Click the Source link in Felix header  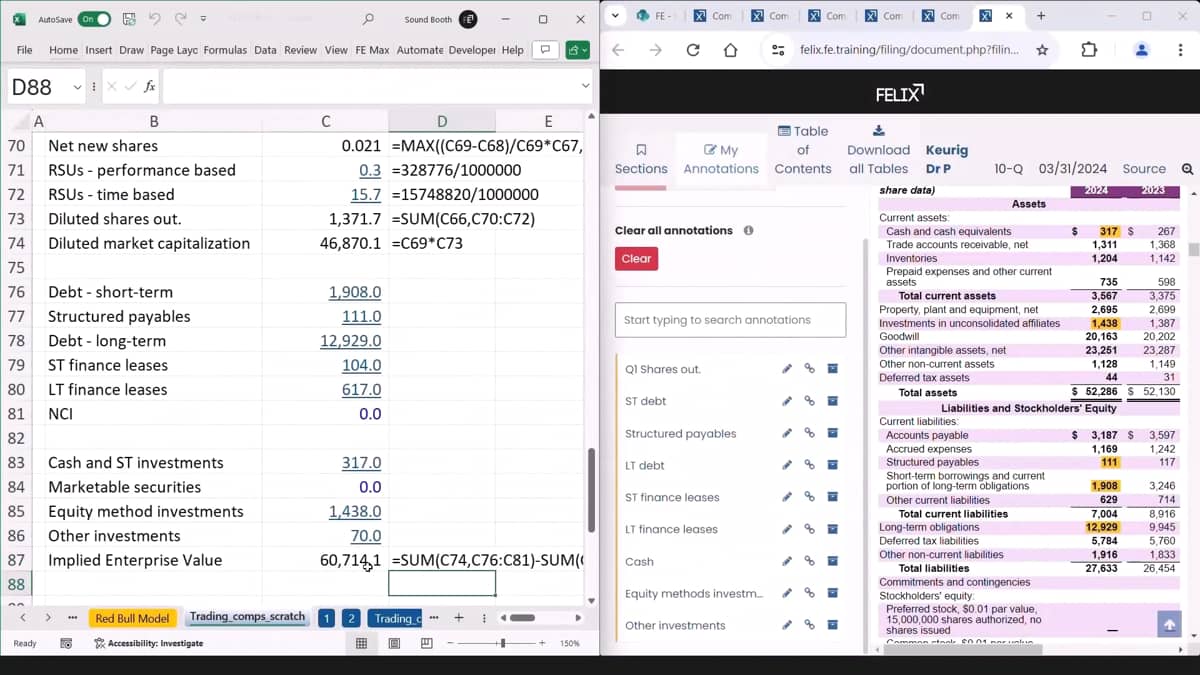pos(1144,169)
